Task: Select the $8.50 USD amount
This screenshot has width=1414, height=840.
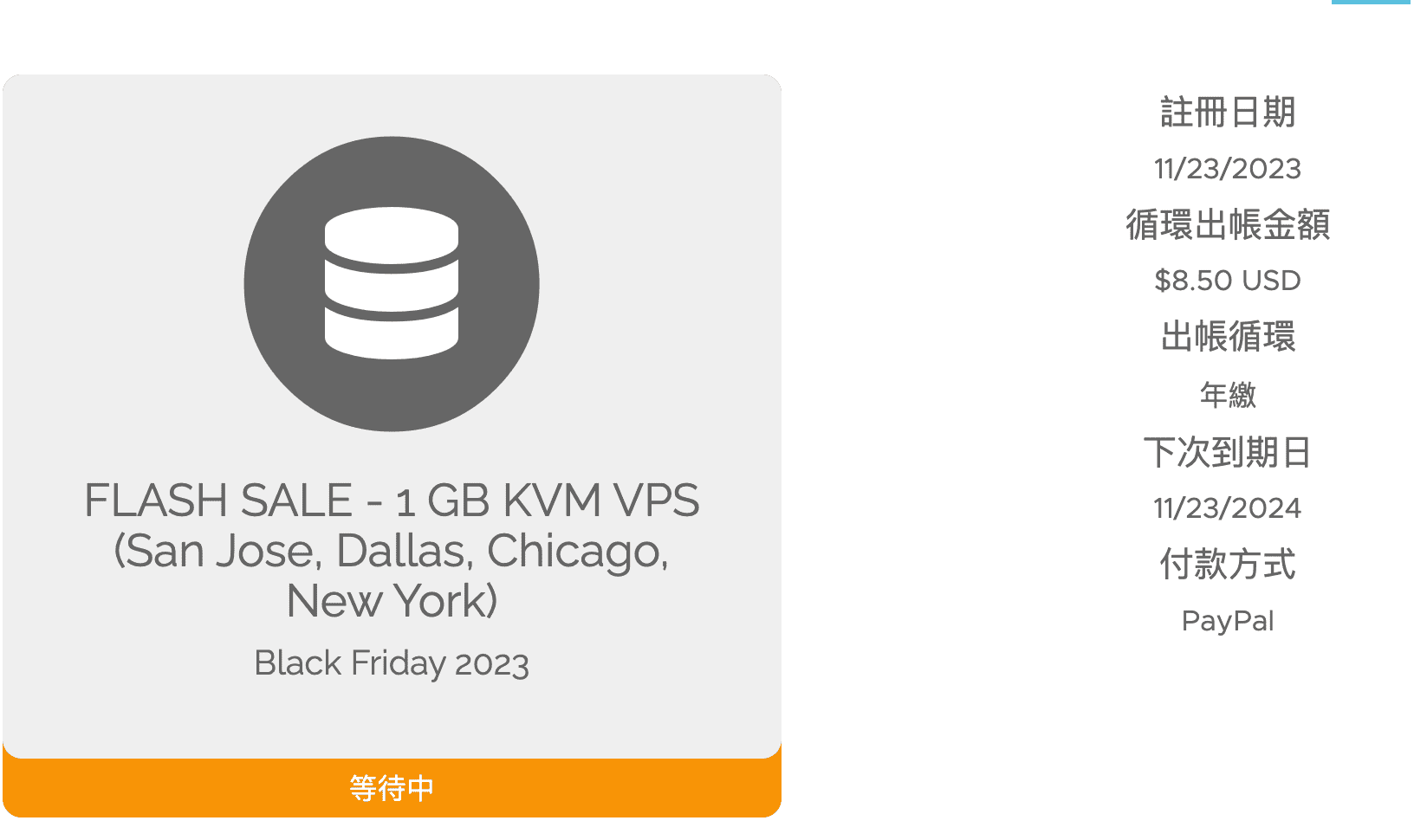Action: (x=1228, y=281)
